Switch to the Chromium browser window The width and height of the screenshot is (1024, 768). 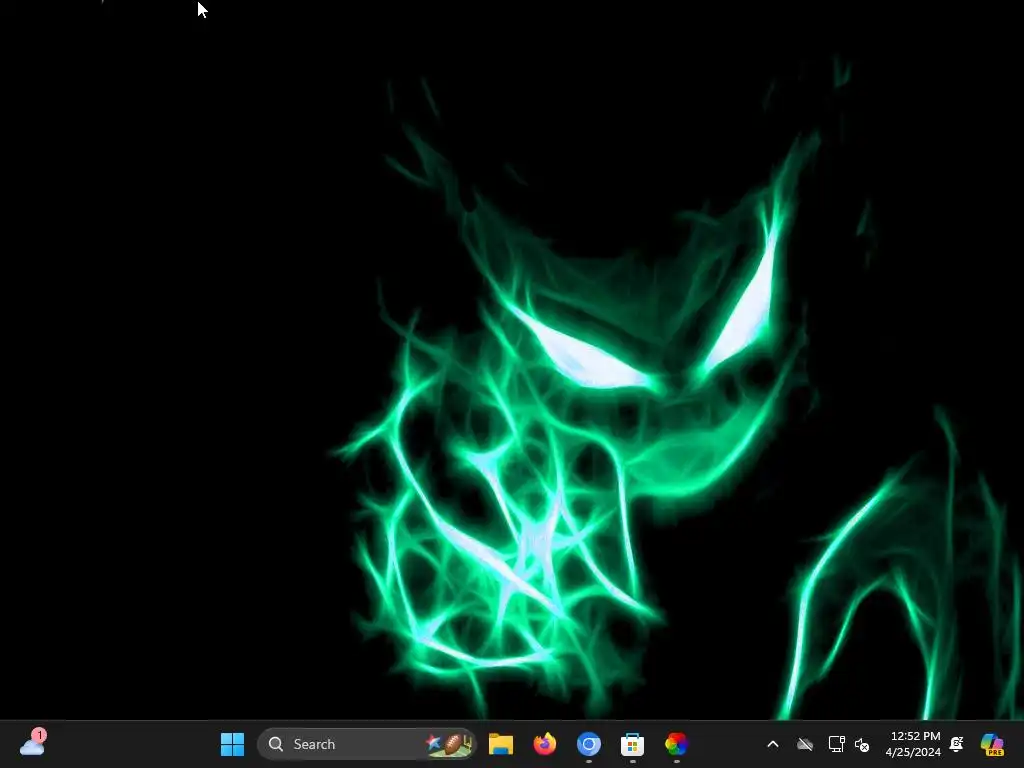[588, 744]
